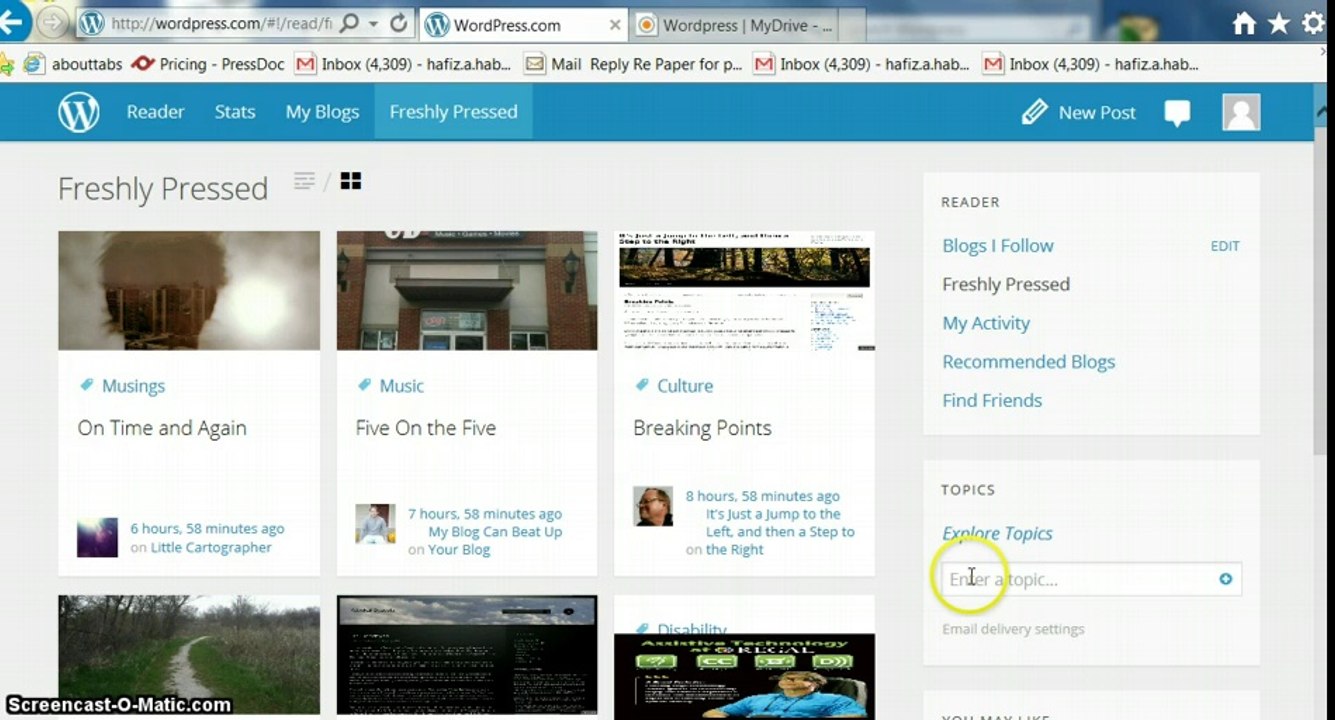This screenshot has height=720, width=1335.
Task: Refresh the page with the reload icon
Action: point(398,23)
